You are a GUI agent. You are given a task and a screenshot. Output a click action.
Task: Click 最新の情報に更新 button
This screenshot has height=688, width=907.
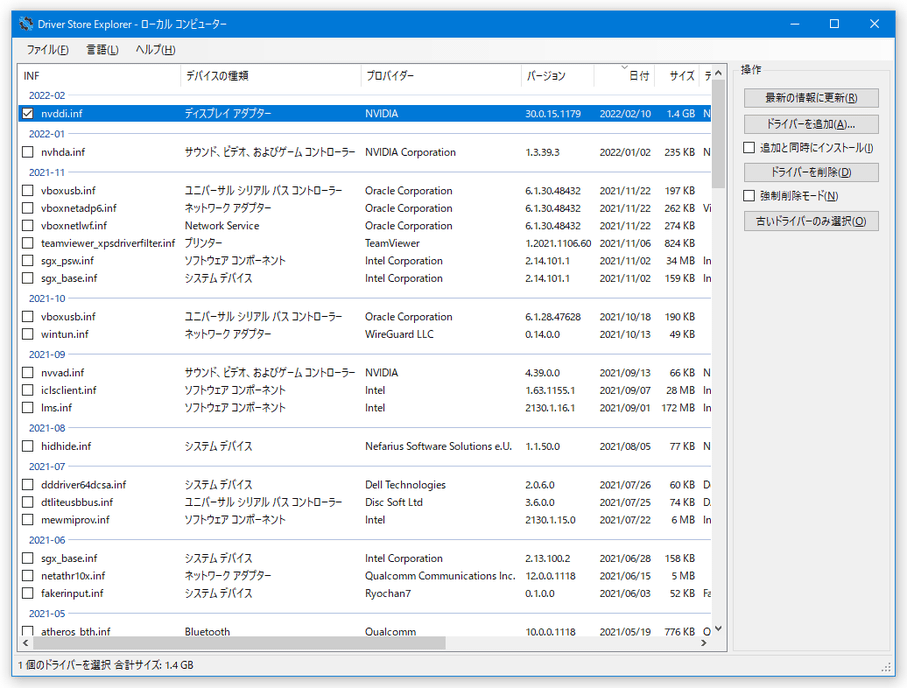(x=811, y=98)
